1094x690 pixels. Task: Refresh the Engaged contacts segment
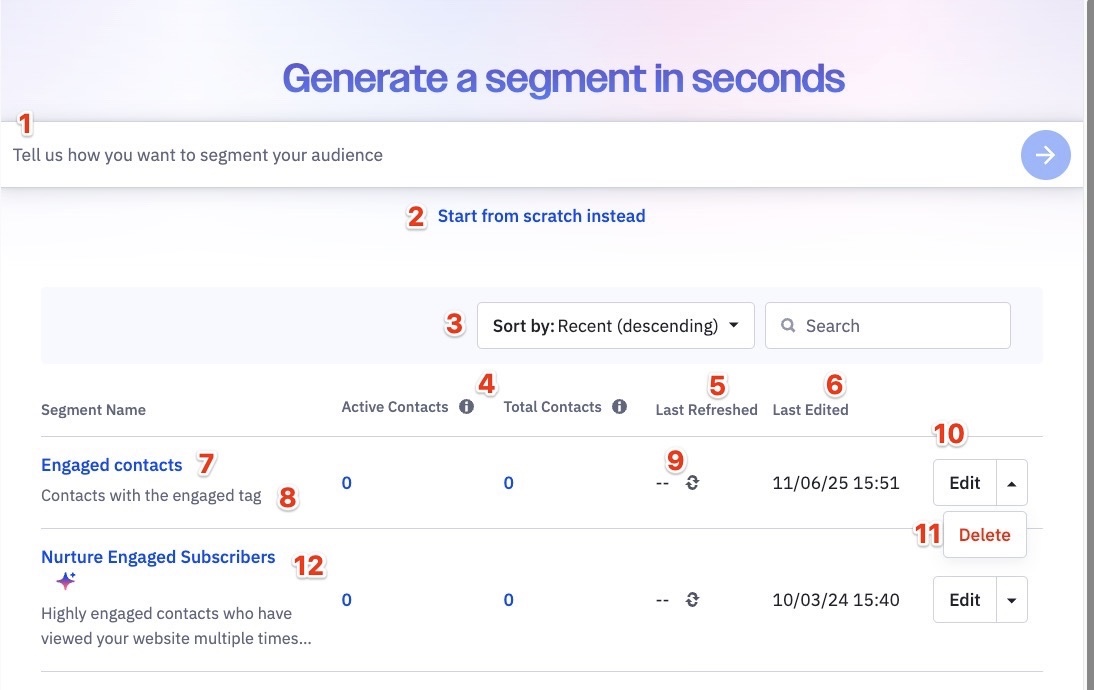click(691, 483)
